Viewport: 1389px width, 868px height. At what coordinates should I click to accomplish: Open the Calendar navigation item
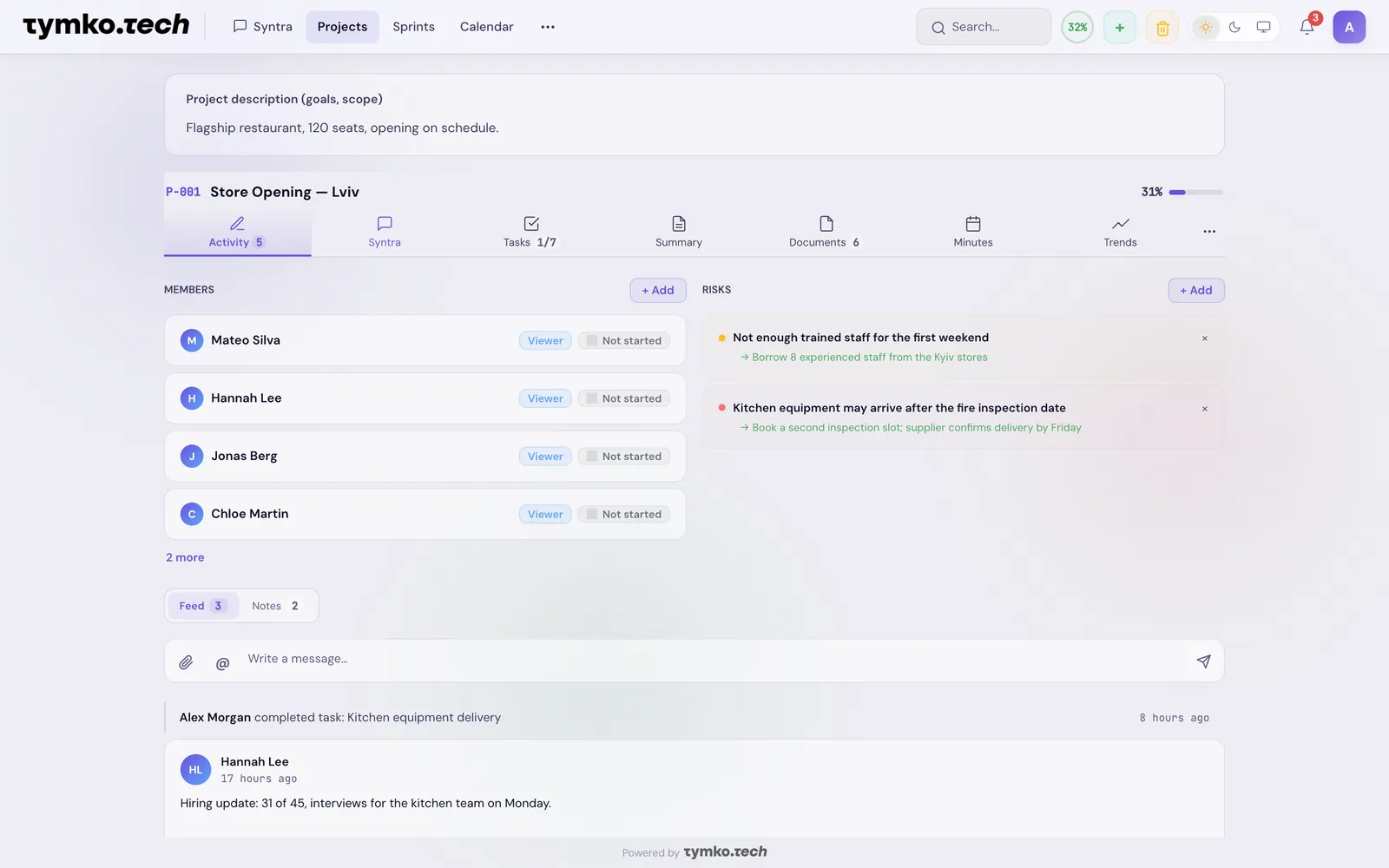pos(486,27)
